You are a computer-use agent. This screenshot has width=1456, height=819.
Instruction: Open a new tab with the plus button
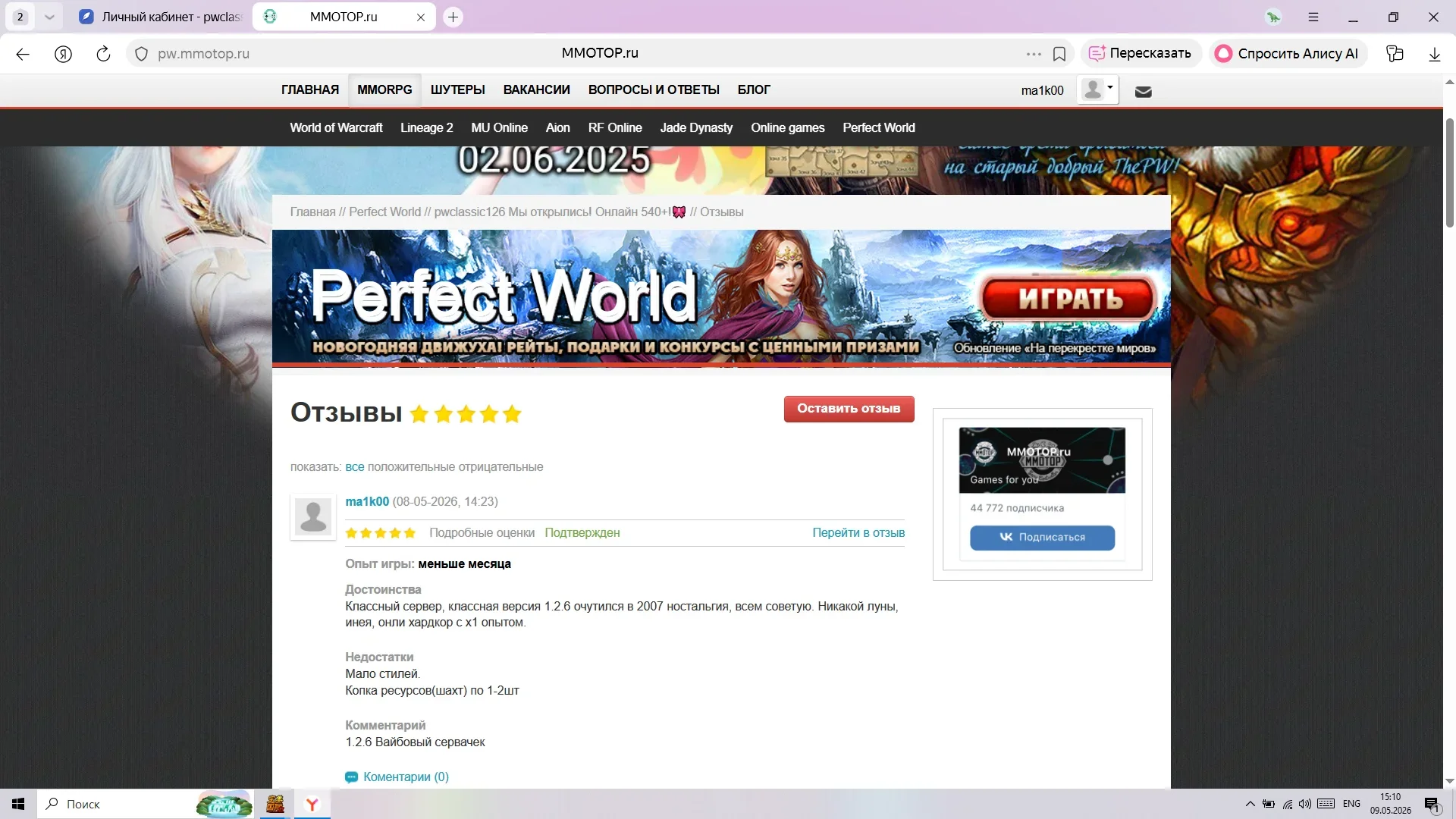coord(453,17)
